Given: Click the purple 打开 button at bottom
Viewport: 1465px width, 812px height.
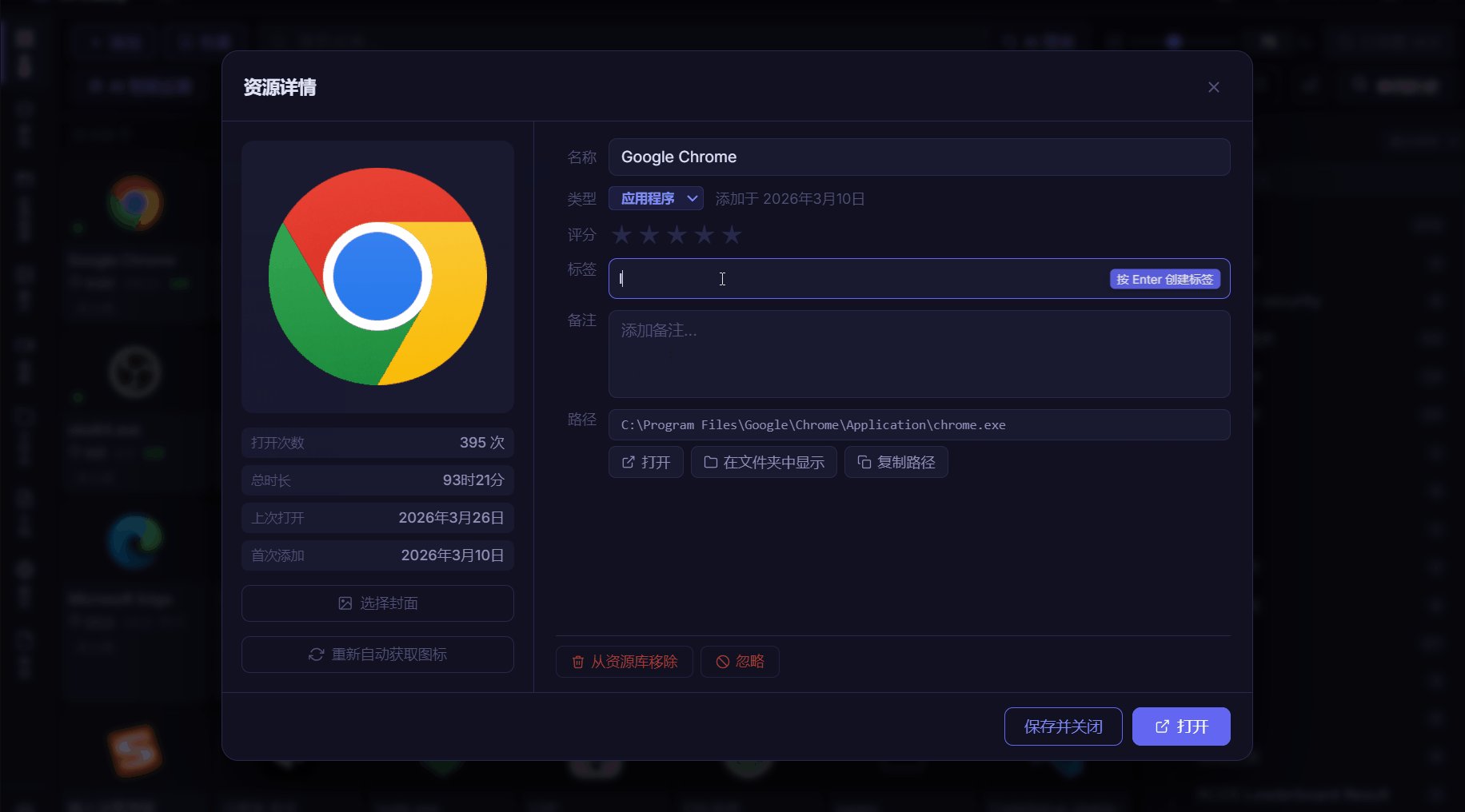Looking at the screenshot, I should click(x=1181, y=726).
